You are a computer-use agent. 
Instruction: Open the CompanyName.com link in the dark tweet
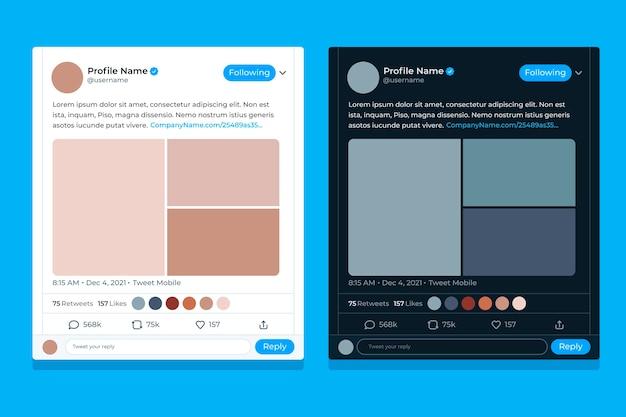pos(502,125)
